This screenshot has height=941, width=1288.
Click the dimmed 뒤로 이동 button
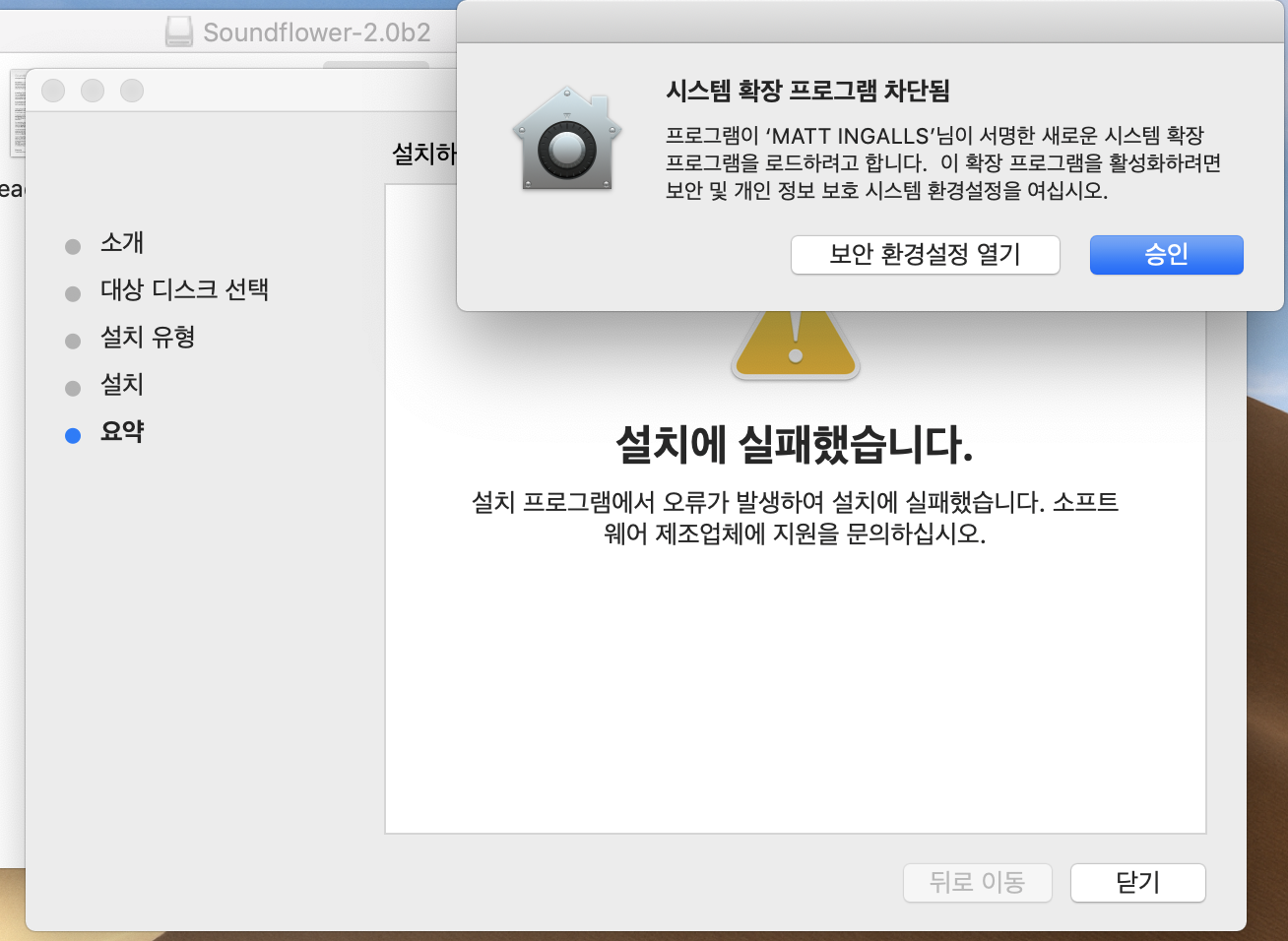(x=977, y=883)
